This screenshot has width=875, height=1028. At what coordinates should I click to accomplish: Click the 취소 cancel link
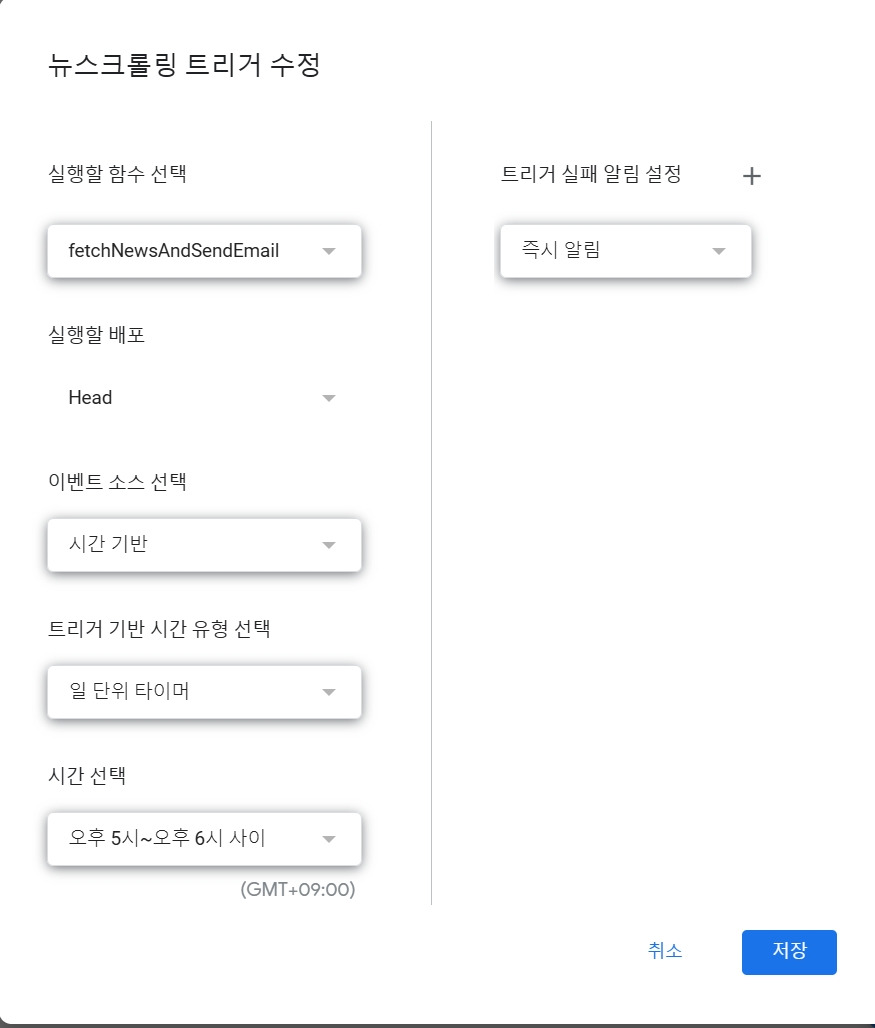(665, 951)
